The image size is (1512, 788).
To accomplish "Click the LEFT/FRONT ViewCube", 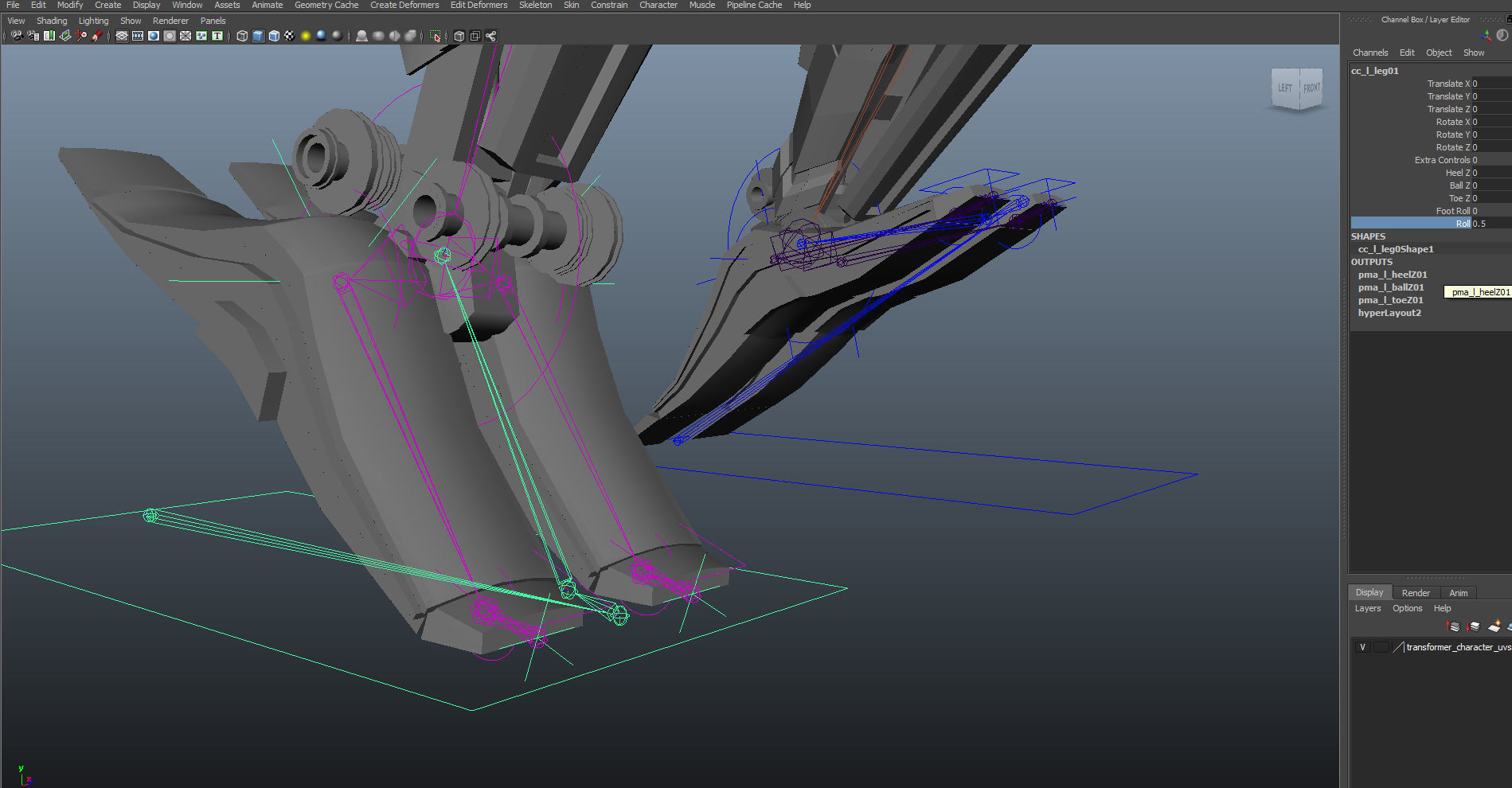I will pyautogui.click(x=1297, y=88).
